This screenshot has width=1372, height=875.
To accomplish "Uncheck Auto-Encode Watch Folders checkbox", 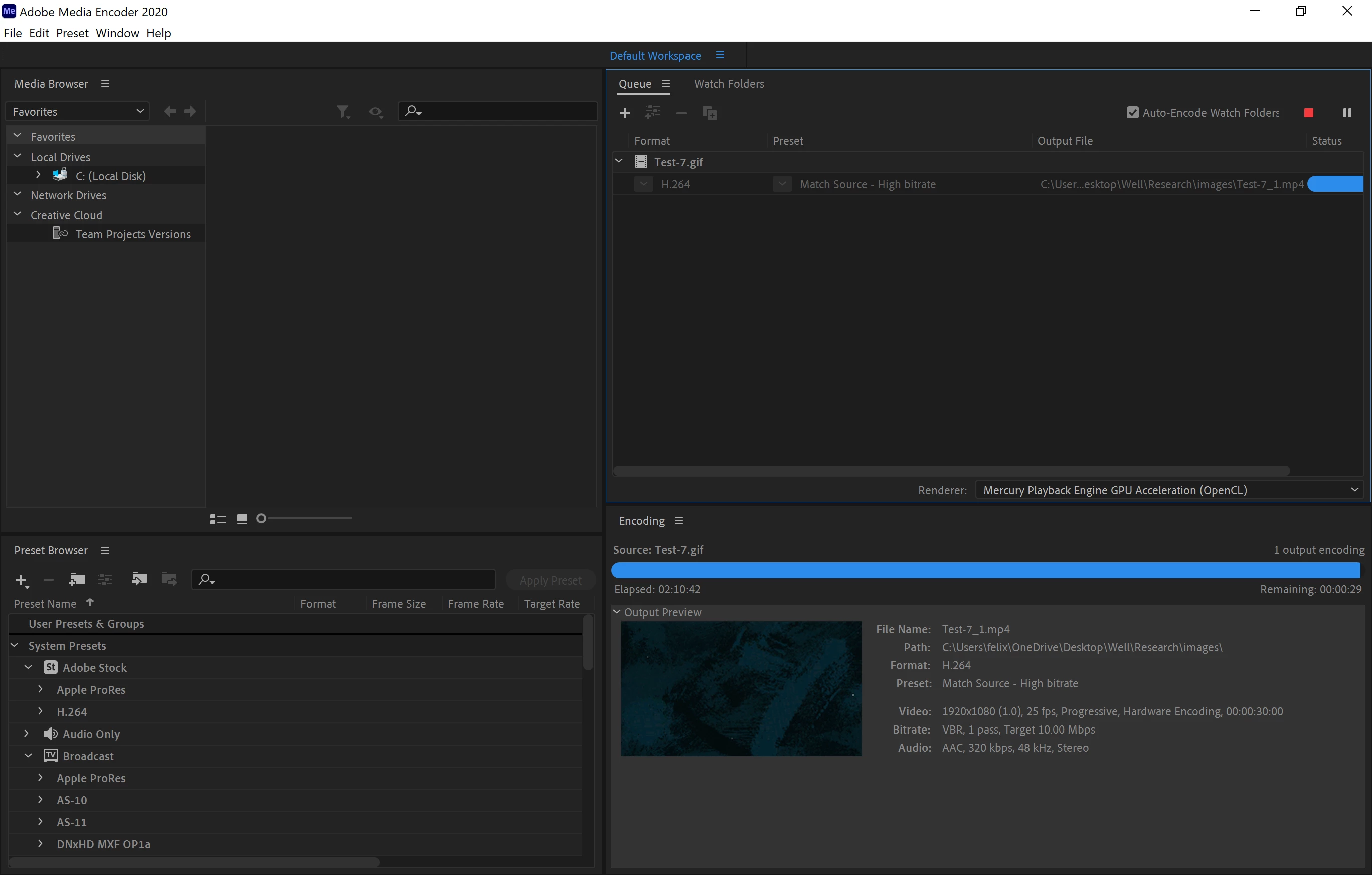I will coord(1132,113).
